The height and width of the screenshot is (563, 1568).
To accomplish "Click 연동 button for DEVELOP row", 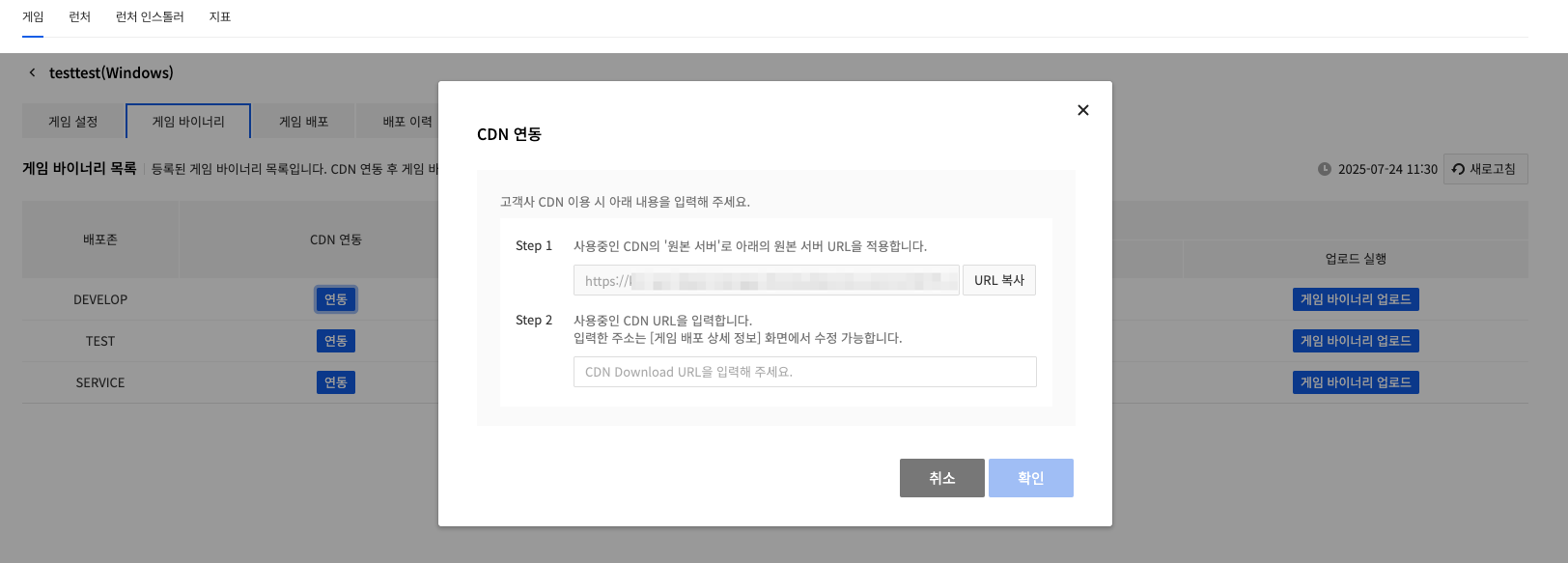I will click(336, 299).
